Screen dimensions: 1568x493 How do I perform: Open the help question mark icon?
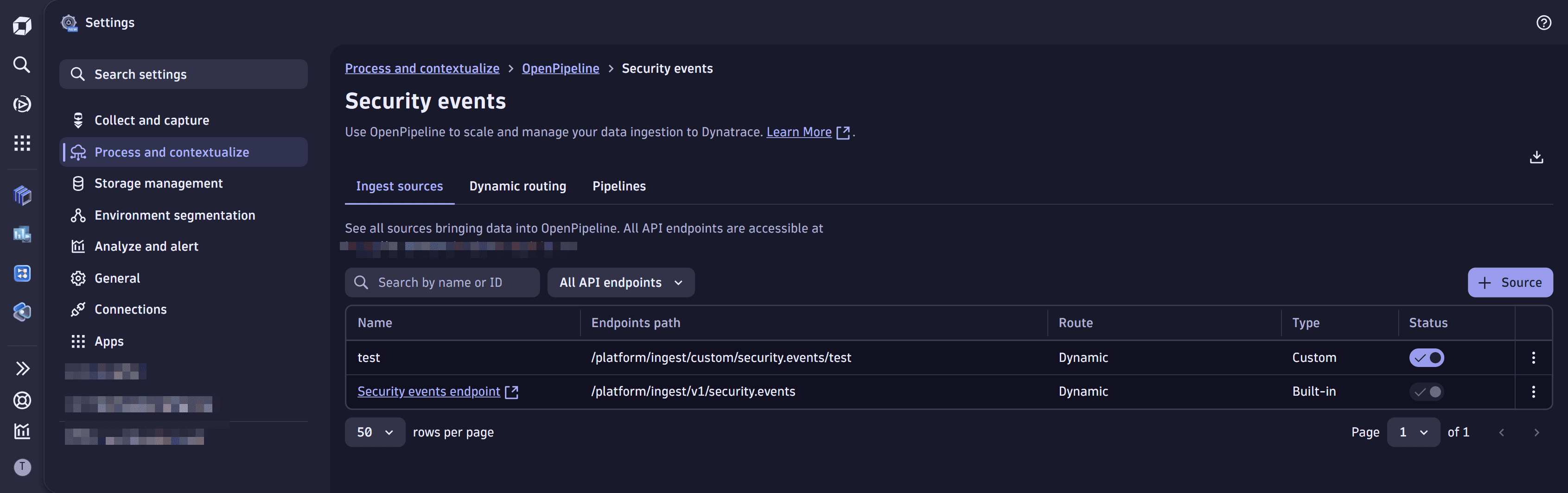(1543, 23)
